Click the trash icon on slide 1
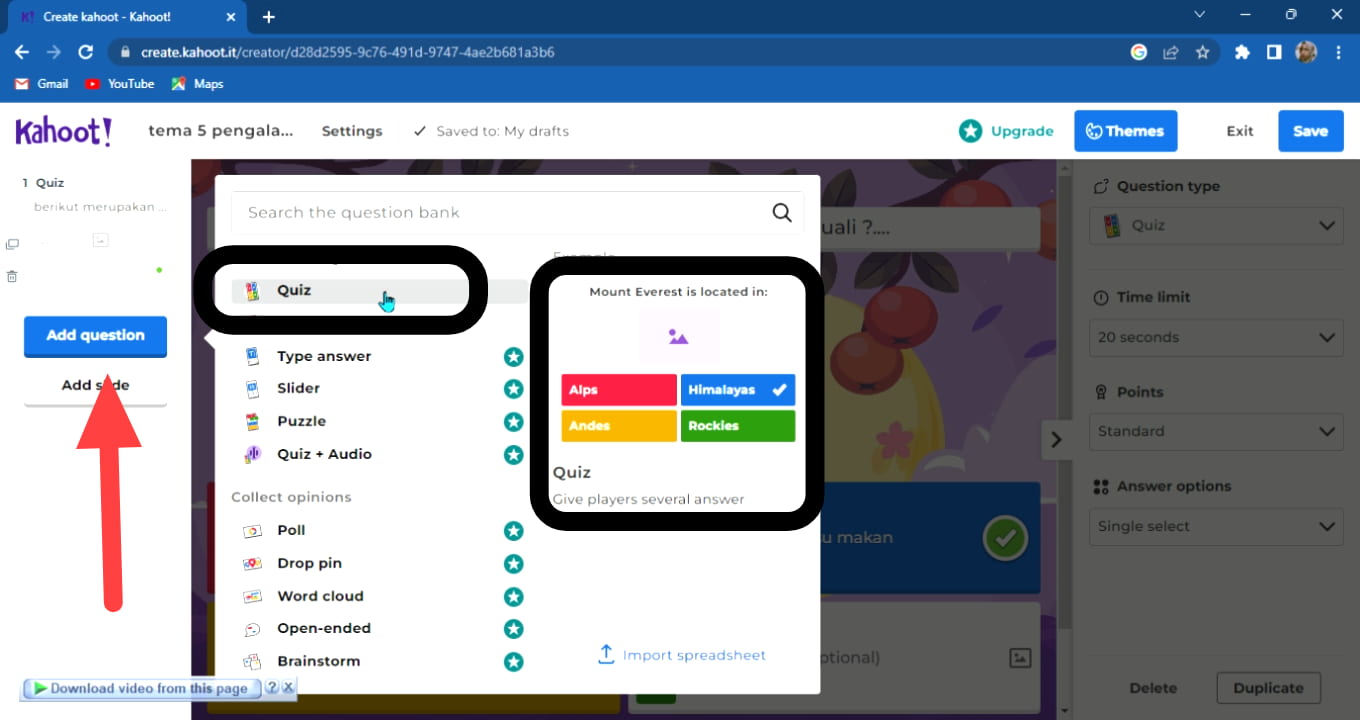 12,276
